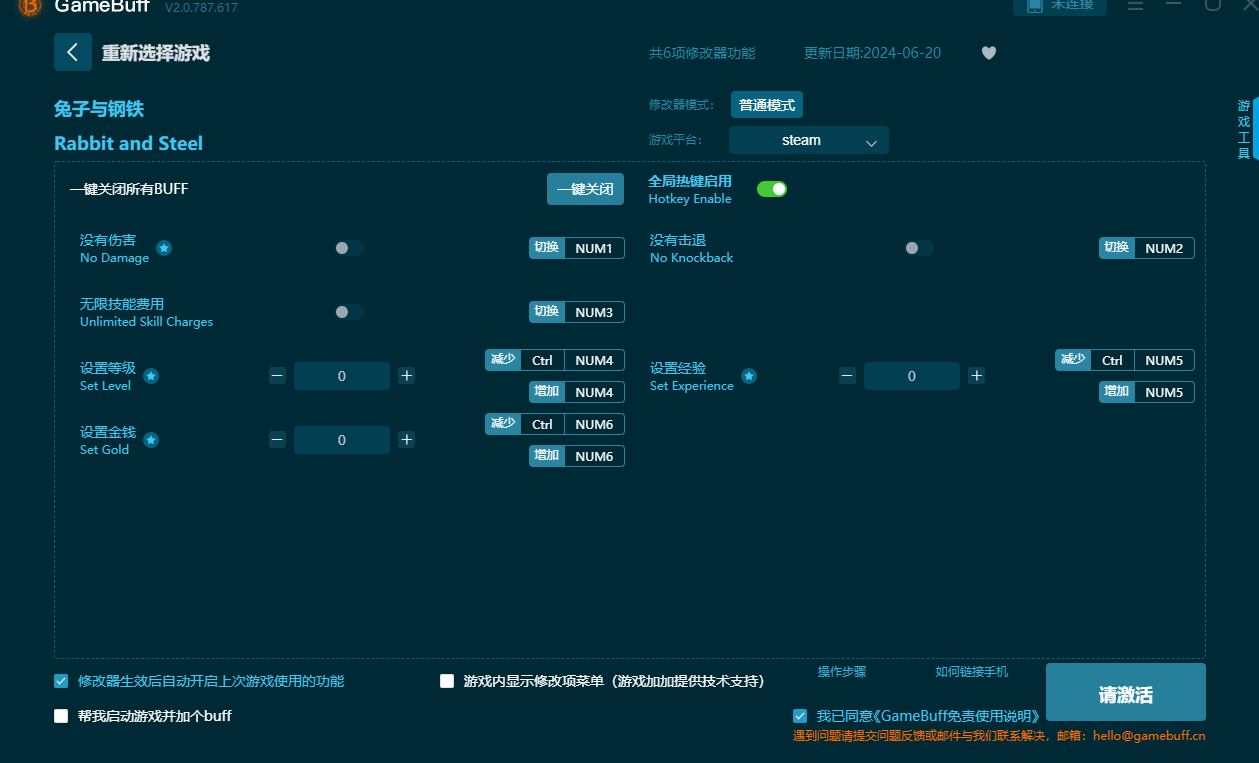The image size is (1259, 763).
Task: Click the back arrow beside 重新选择游戏
Action: (x=73, y=52)
